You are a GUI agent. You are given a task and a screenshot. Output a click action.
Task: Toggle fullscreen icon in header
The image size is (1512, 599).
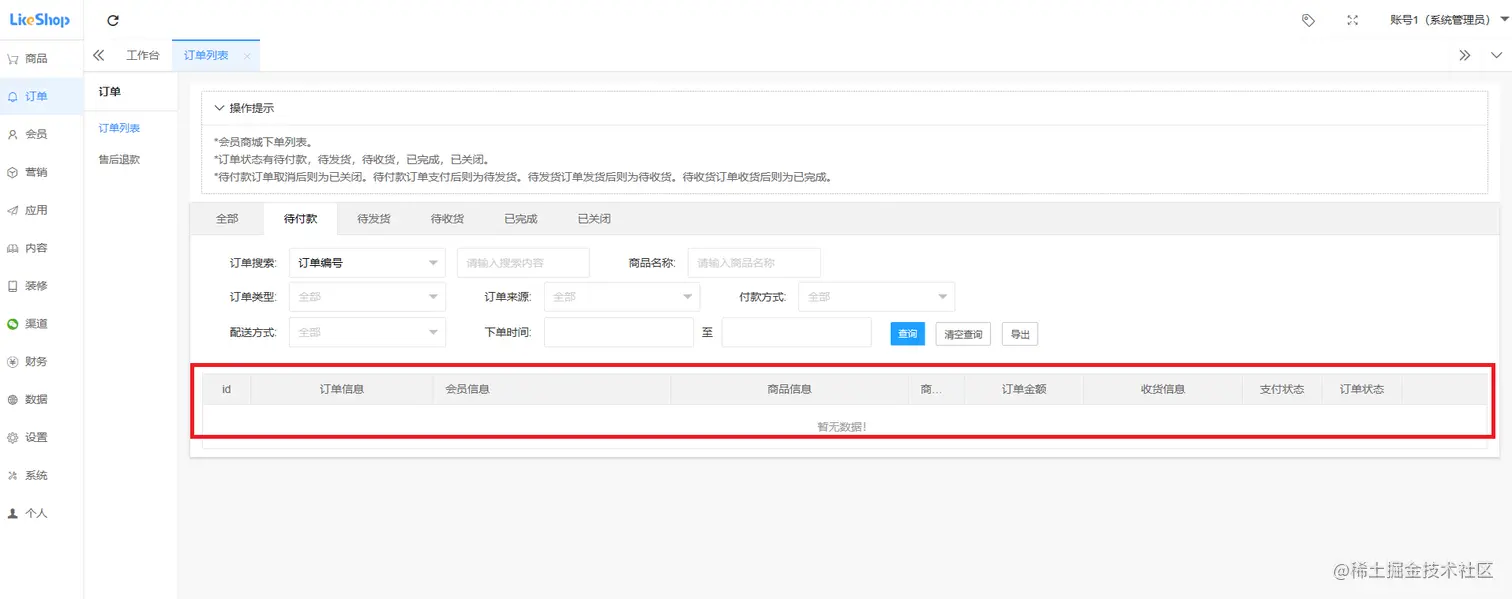click(1353, 20)
